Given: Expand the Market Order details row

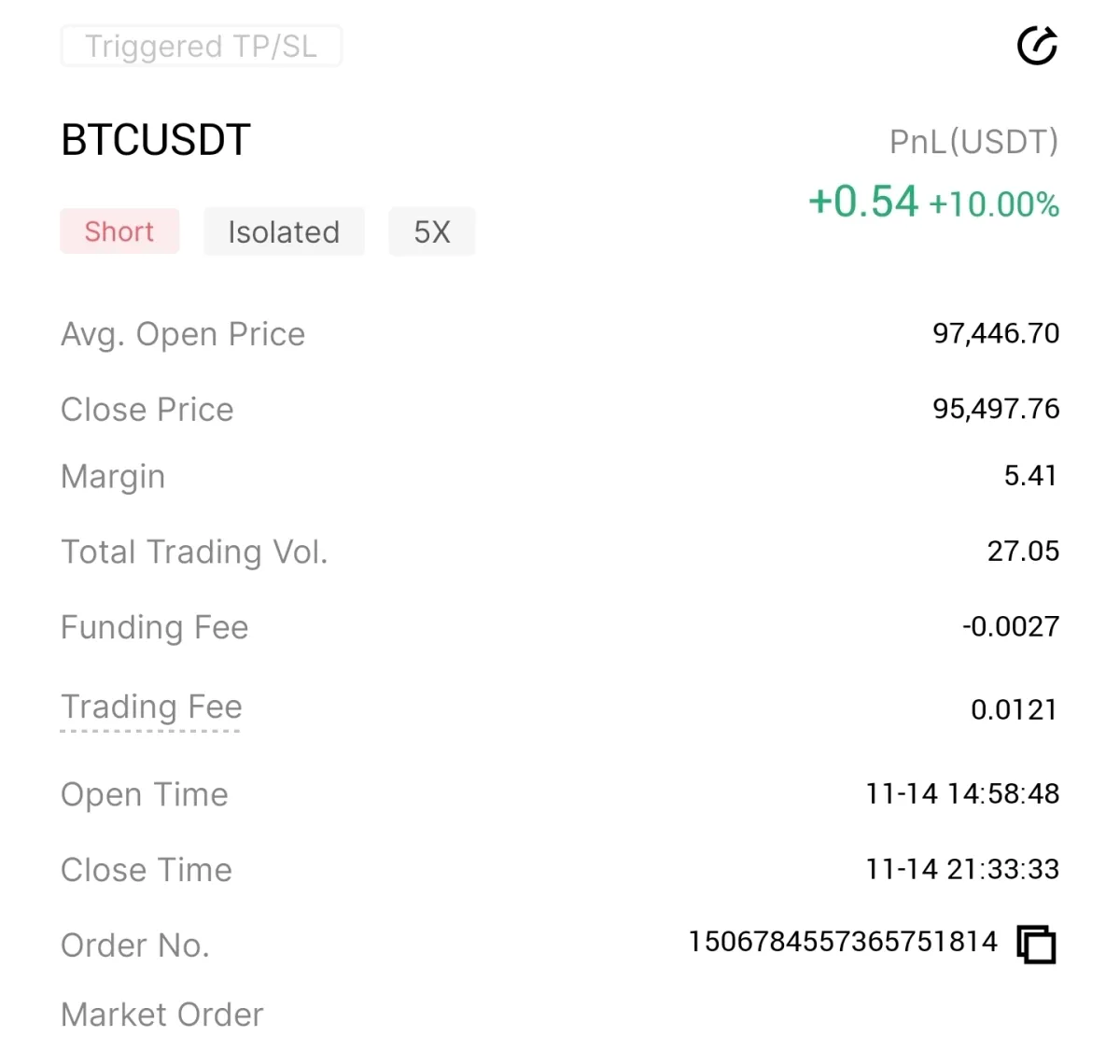Looking at the screenshot, I should point(161,1015).
